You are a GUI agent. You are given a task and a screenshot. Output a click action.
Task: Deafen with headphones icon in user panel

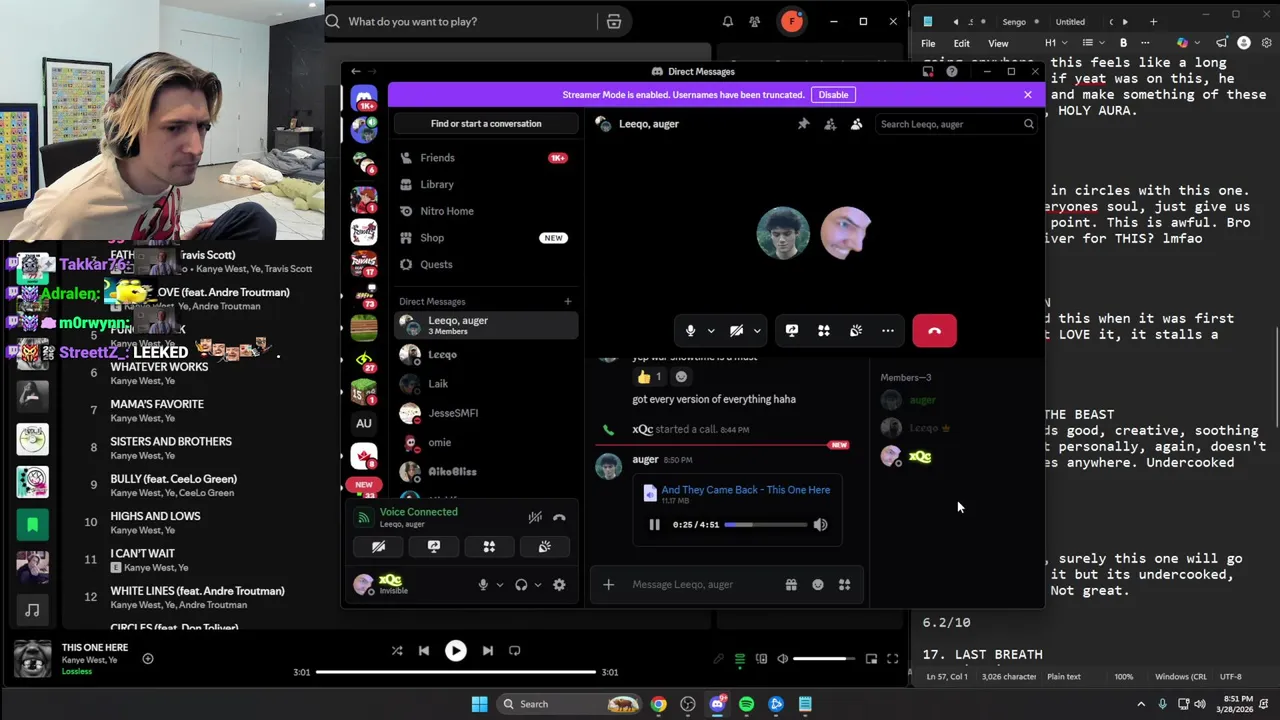point(521,585)
